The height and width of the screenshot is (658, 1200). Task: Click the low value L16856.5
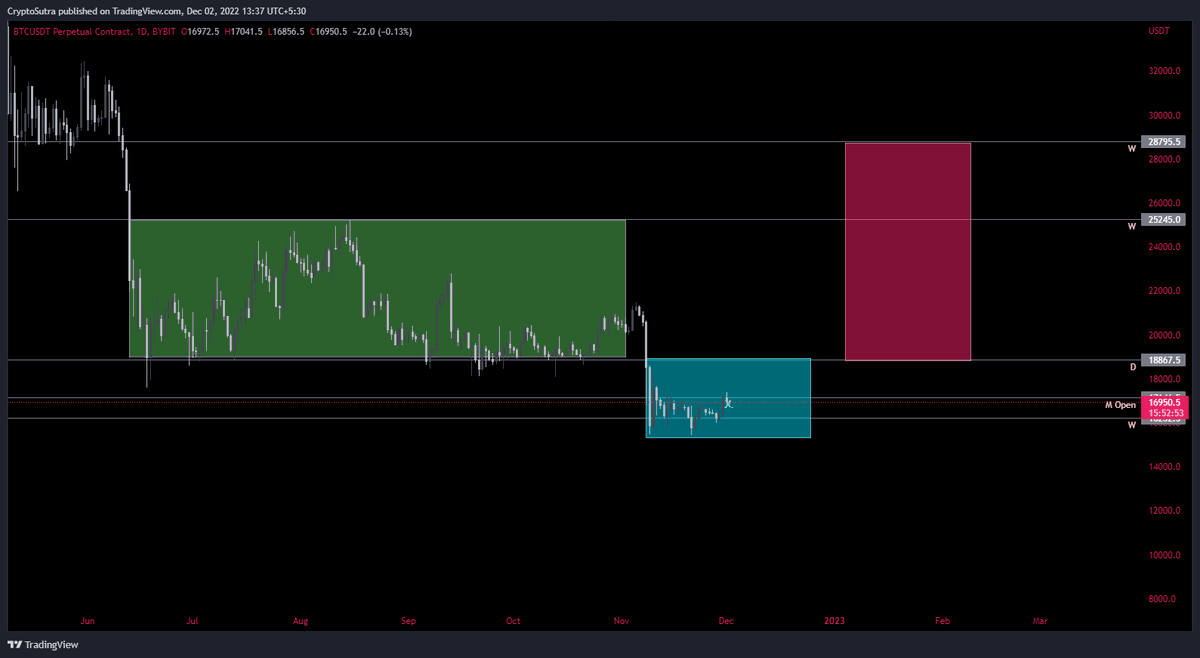pyautogui.click(x=287, y=32)
